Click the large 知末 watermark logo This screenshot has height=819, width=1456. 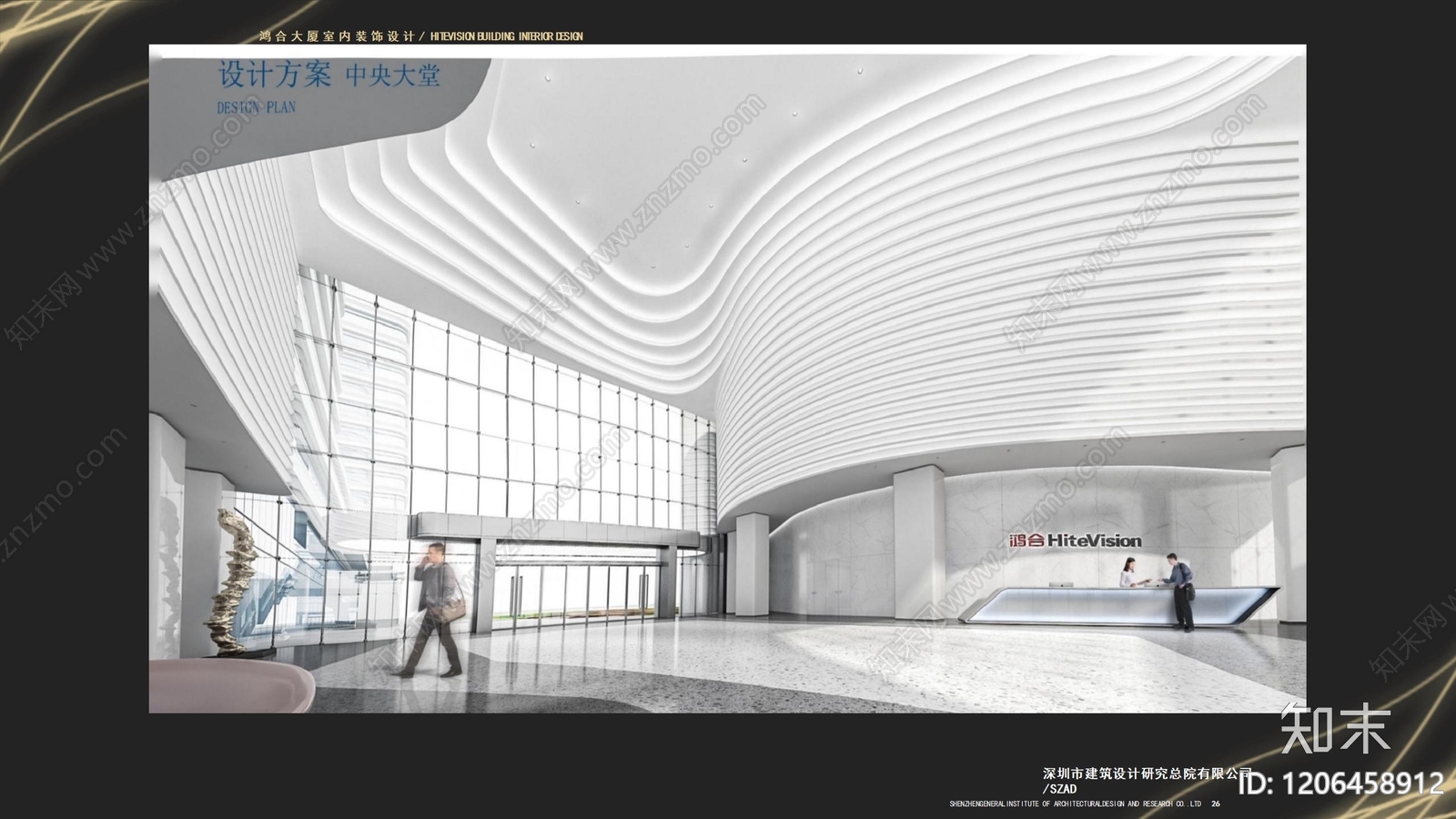[x=1335, y=729]
